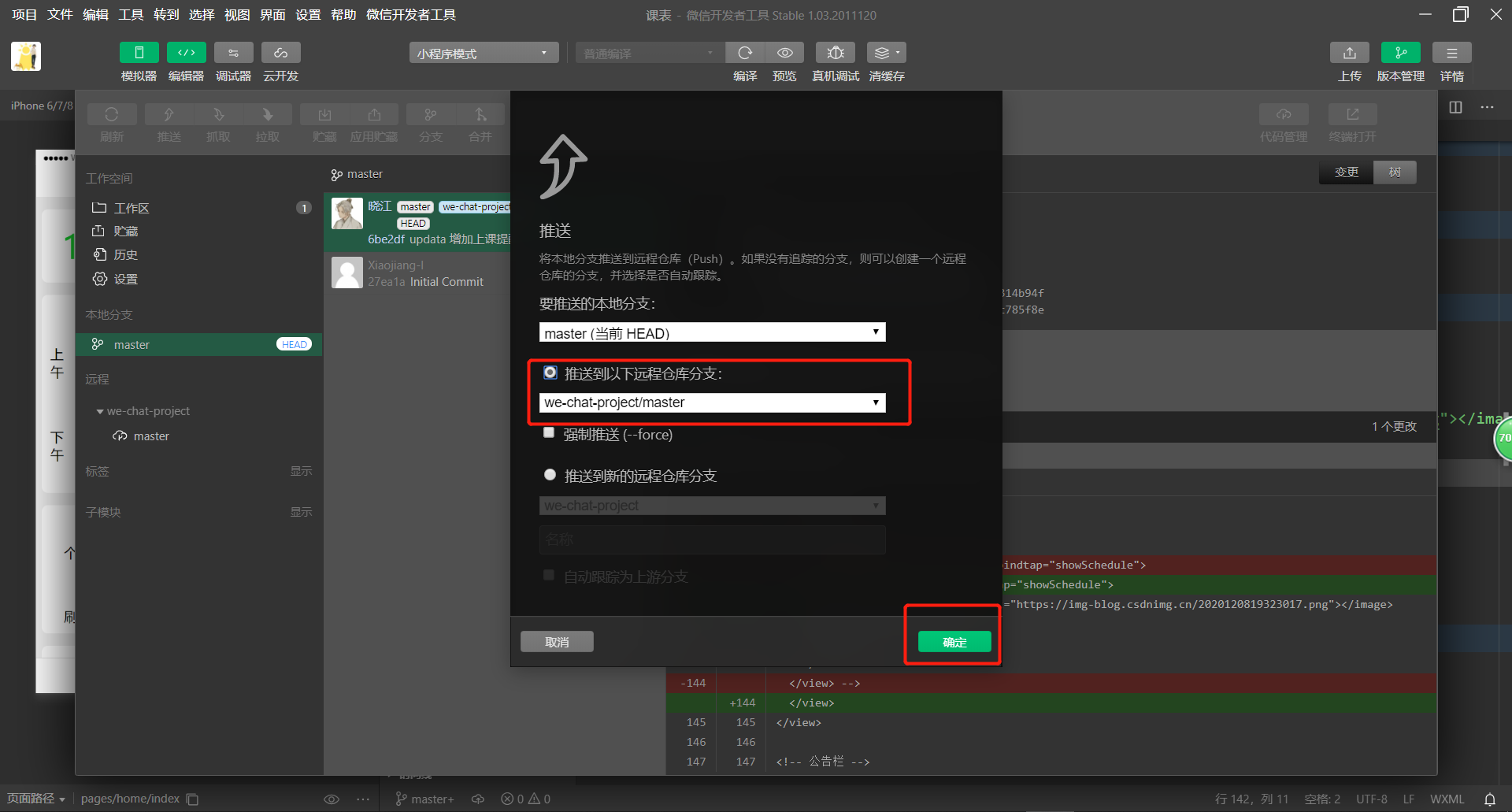Open the 页面路径 dropdown in status bar
Image resolution: width=1512 pixels, height=812 pixels.
click(x=36, y=799)
